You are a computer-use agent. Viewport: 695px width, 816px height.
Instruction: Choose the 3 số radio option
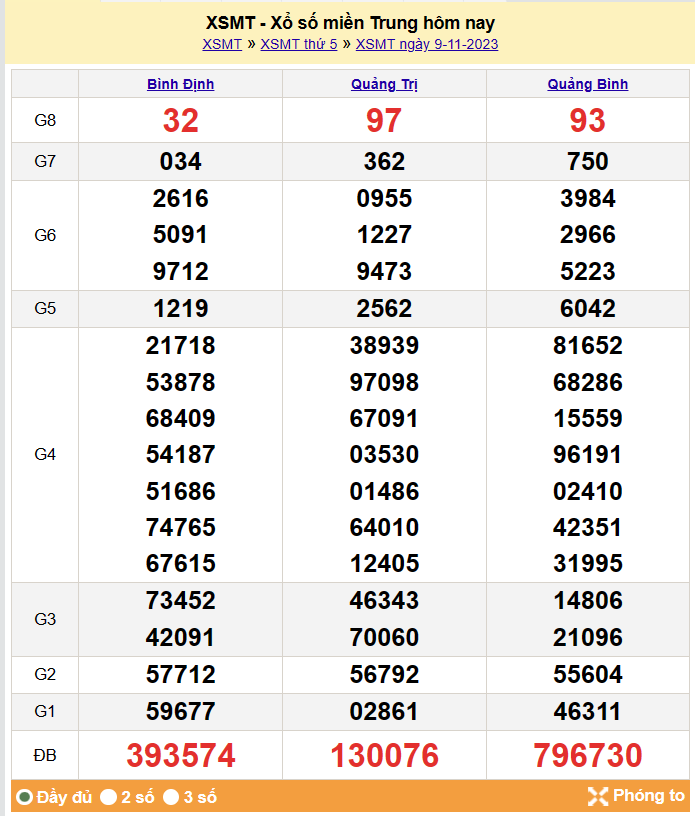point(171,797)
